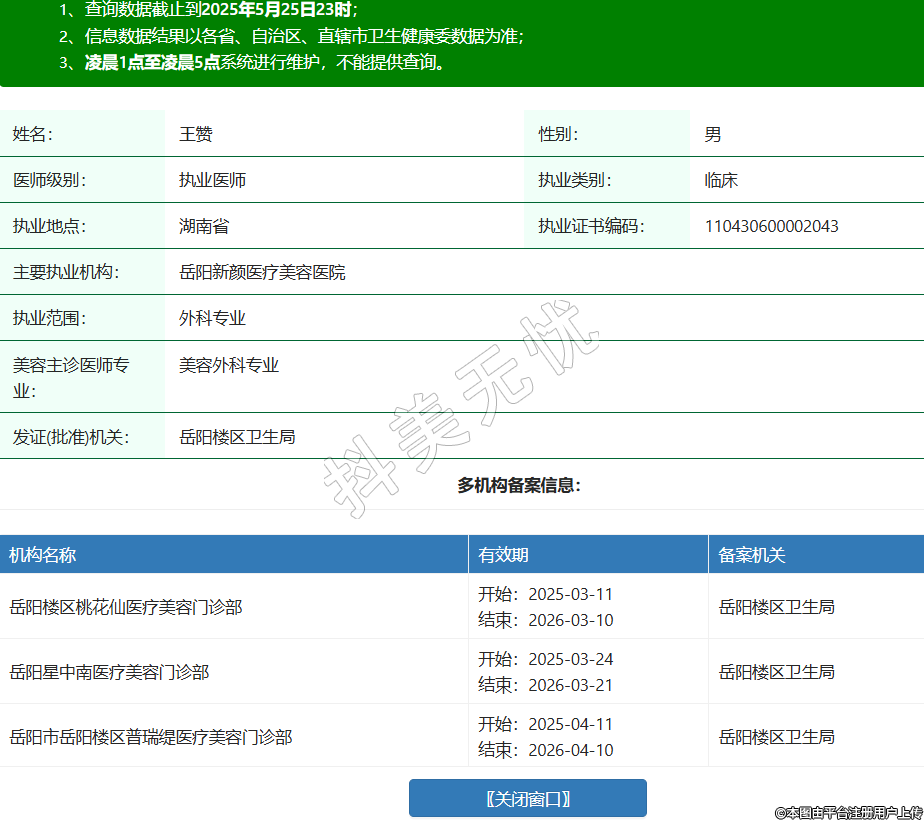The height and width of the screenshot is (820, 924).
Task: Click the 美容外科专业 specialty value
Action: point(229,365)
